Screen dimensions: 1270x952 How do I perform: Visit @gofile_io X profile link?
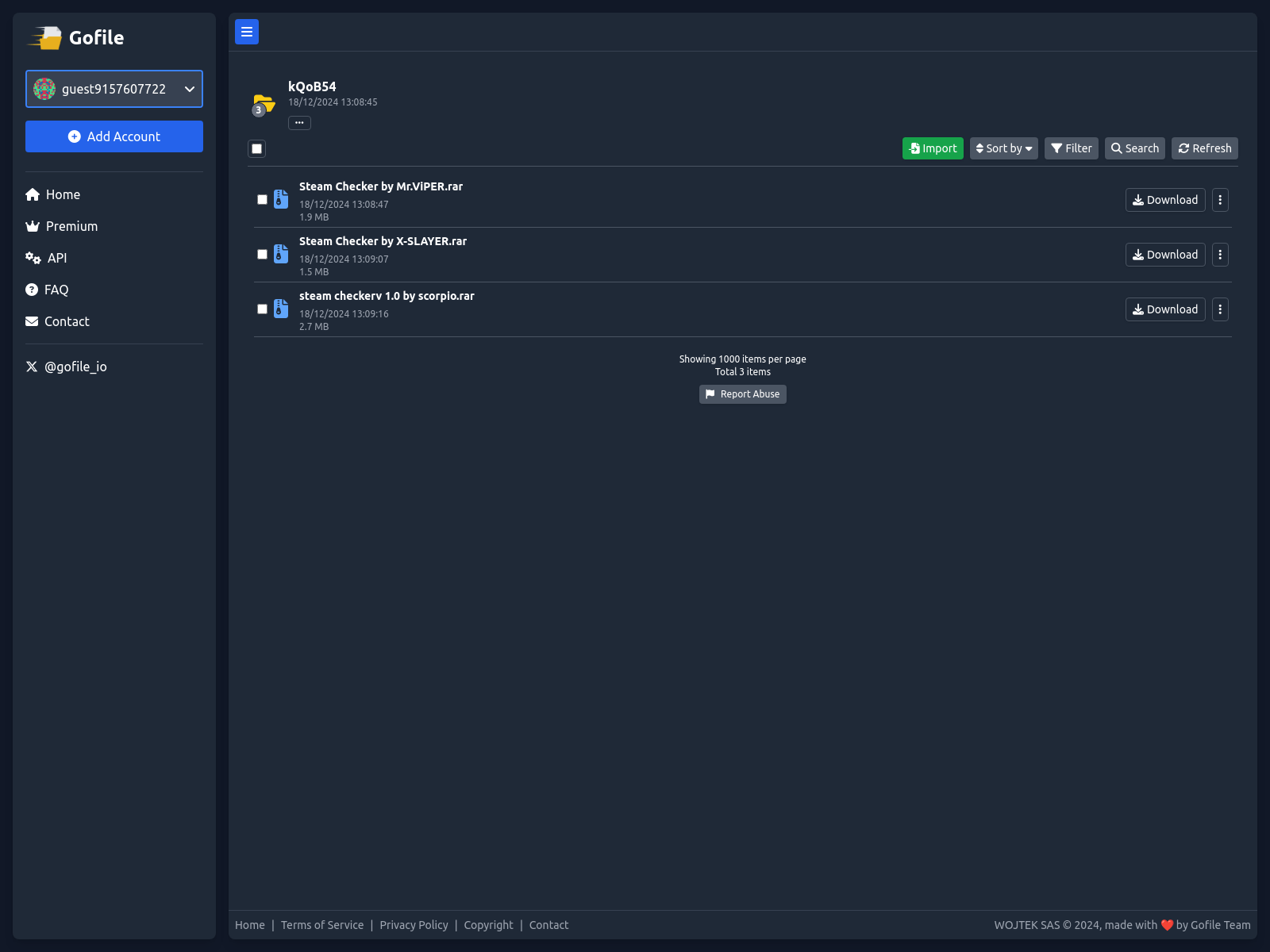pos(67,367)
